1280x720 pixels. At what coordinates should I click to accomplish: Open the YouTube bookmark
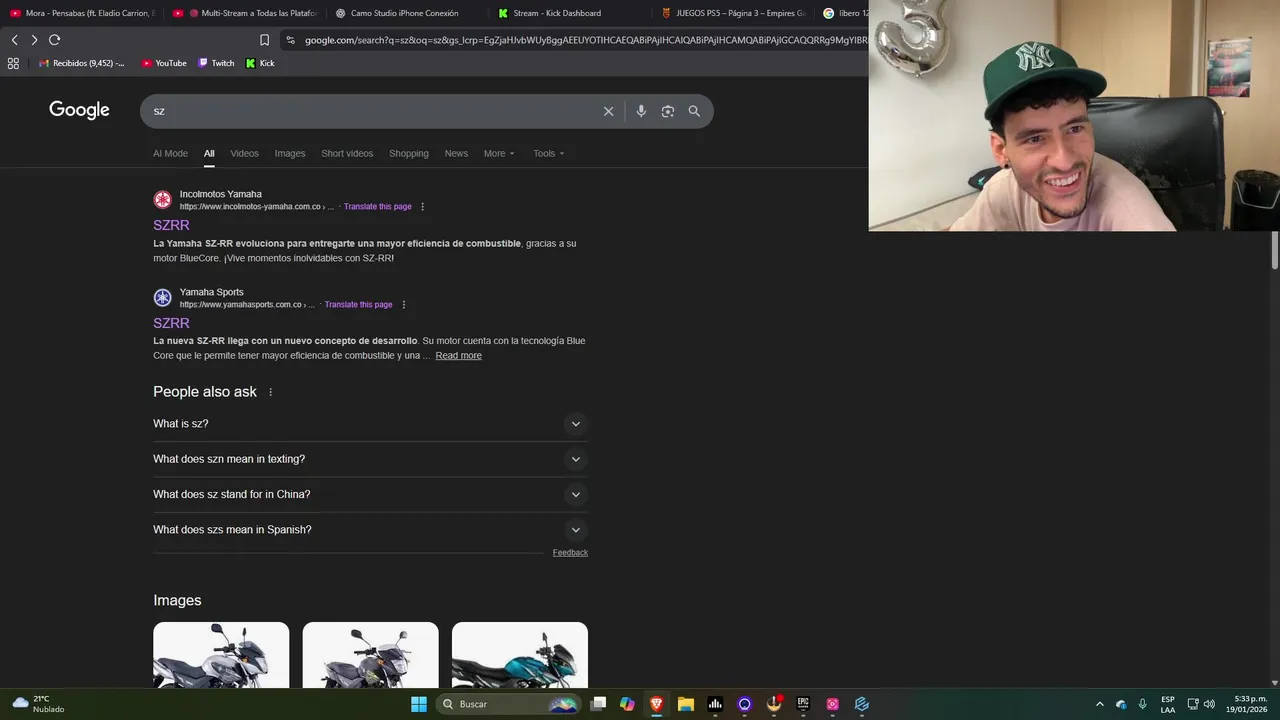pyautogui.click(x=164, y=63)
